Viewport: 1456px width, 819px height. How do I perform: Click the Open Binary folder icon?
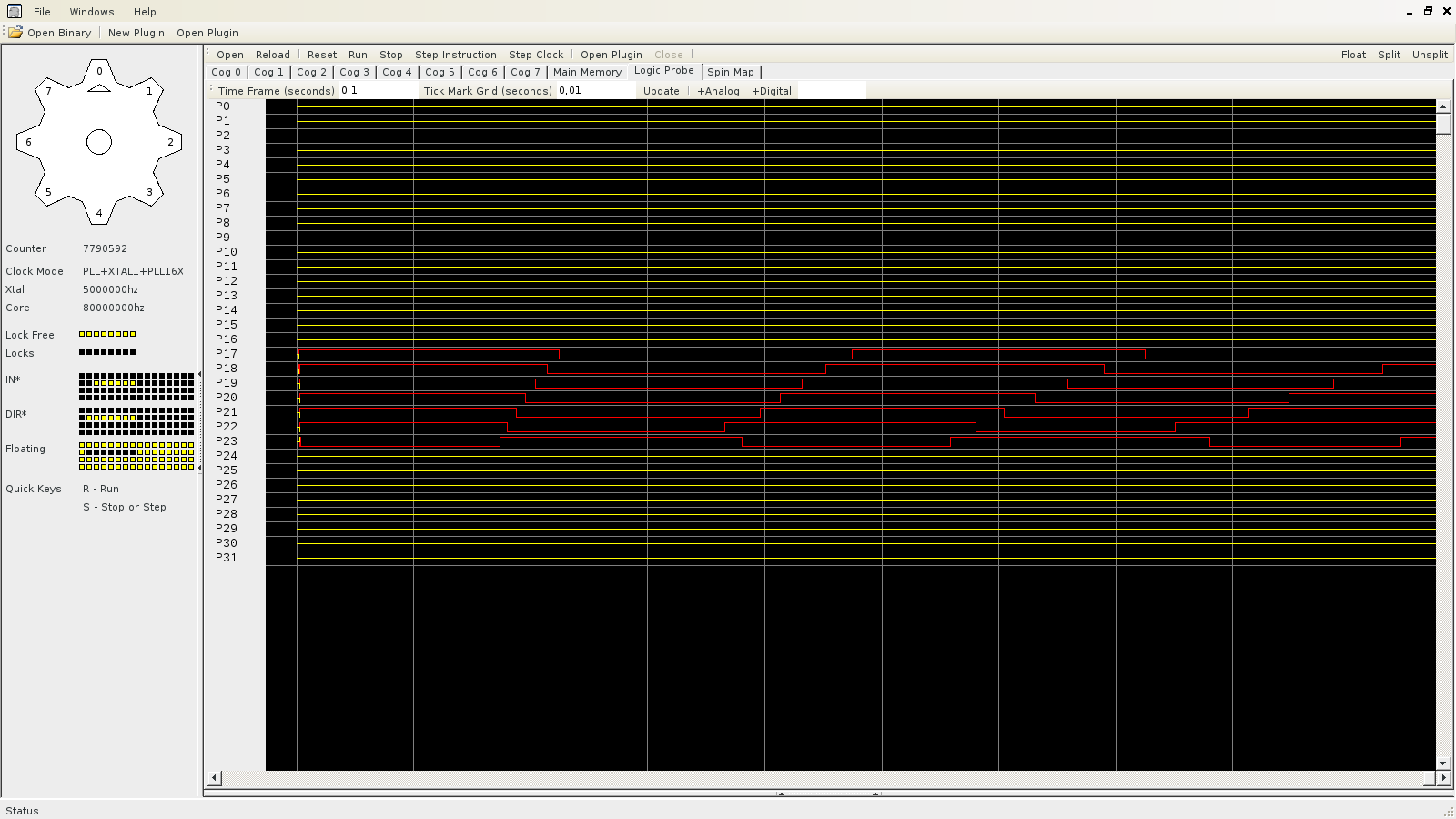[x=15, y=33]
